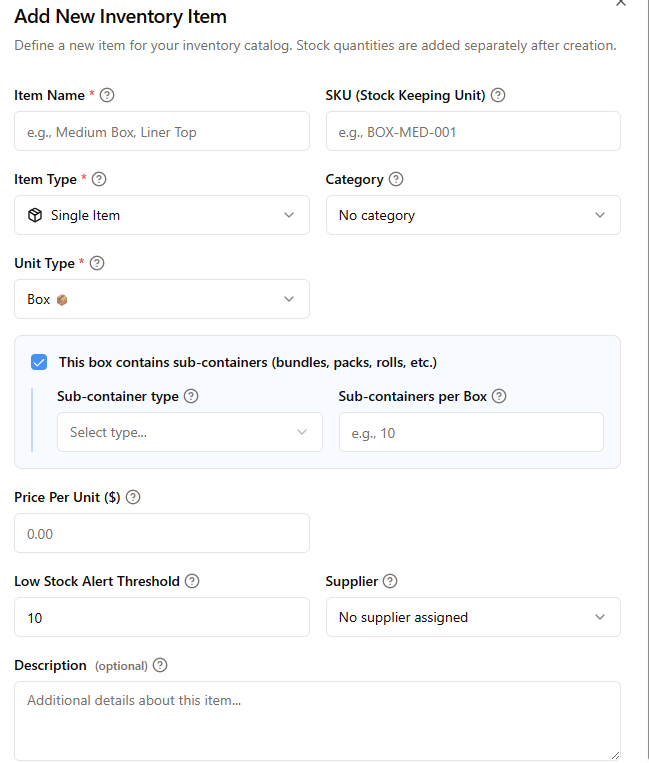Screen dimensions: 649x763
Task: Click the Price Per Unit help icon
Action: pyautogui.click(x=133, y=497)
